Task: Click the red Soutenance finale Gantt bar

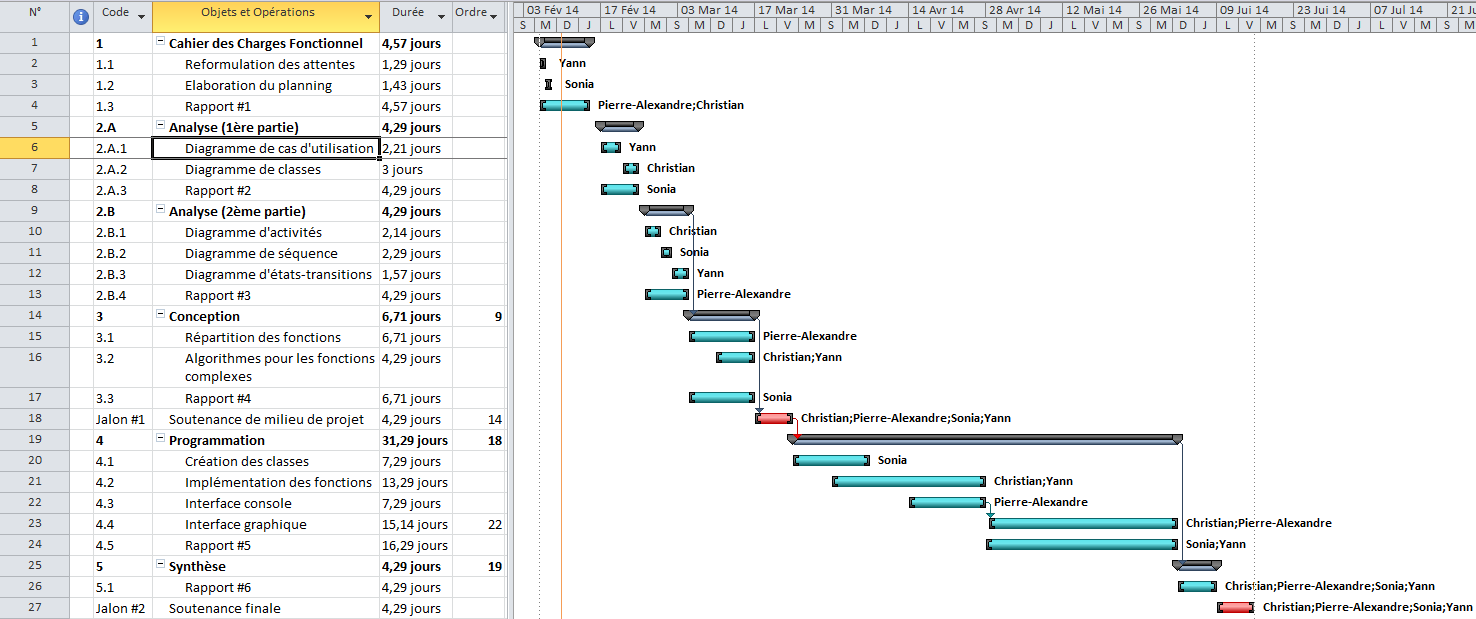Action: [1235, 607]
